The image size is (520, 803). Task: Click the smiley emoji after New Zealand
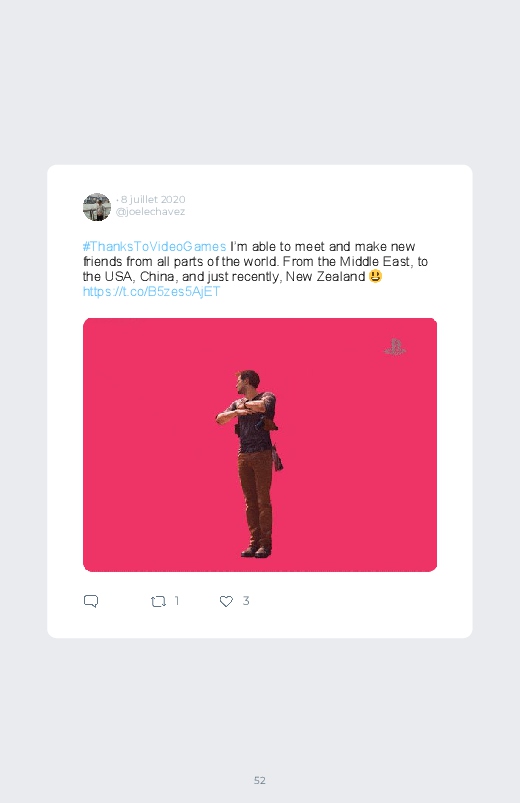(376, 276)
